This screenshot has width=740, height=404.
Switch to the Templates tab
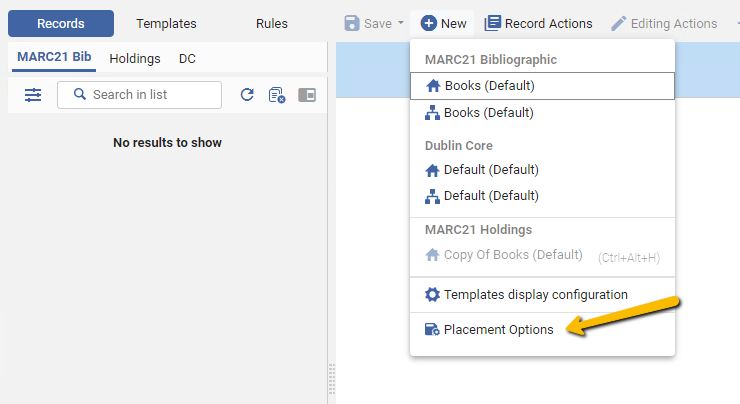[x=166, y=24]
